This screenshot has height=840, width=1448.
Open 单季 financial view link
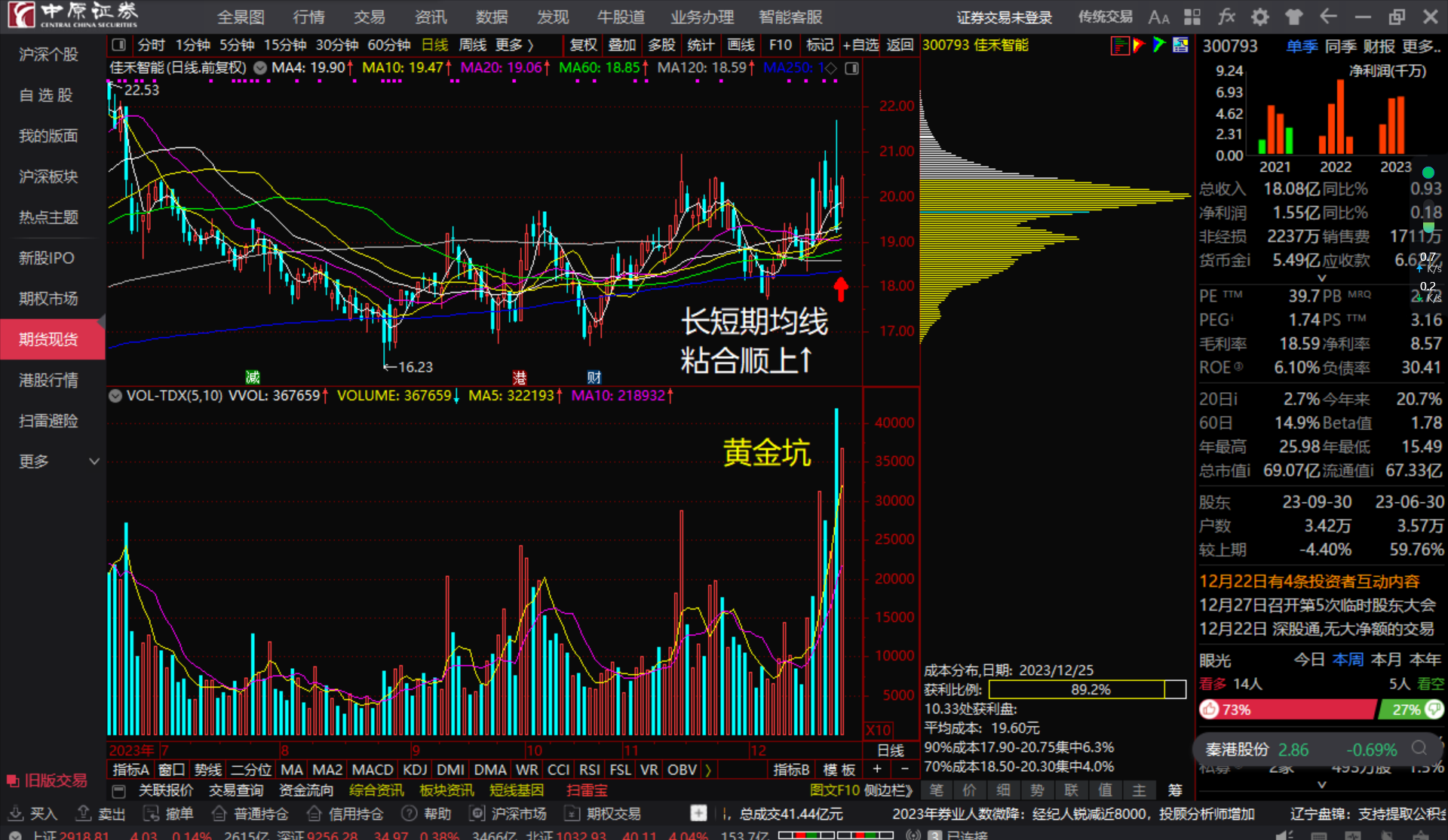coord(1301,46)
